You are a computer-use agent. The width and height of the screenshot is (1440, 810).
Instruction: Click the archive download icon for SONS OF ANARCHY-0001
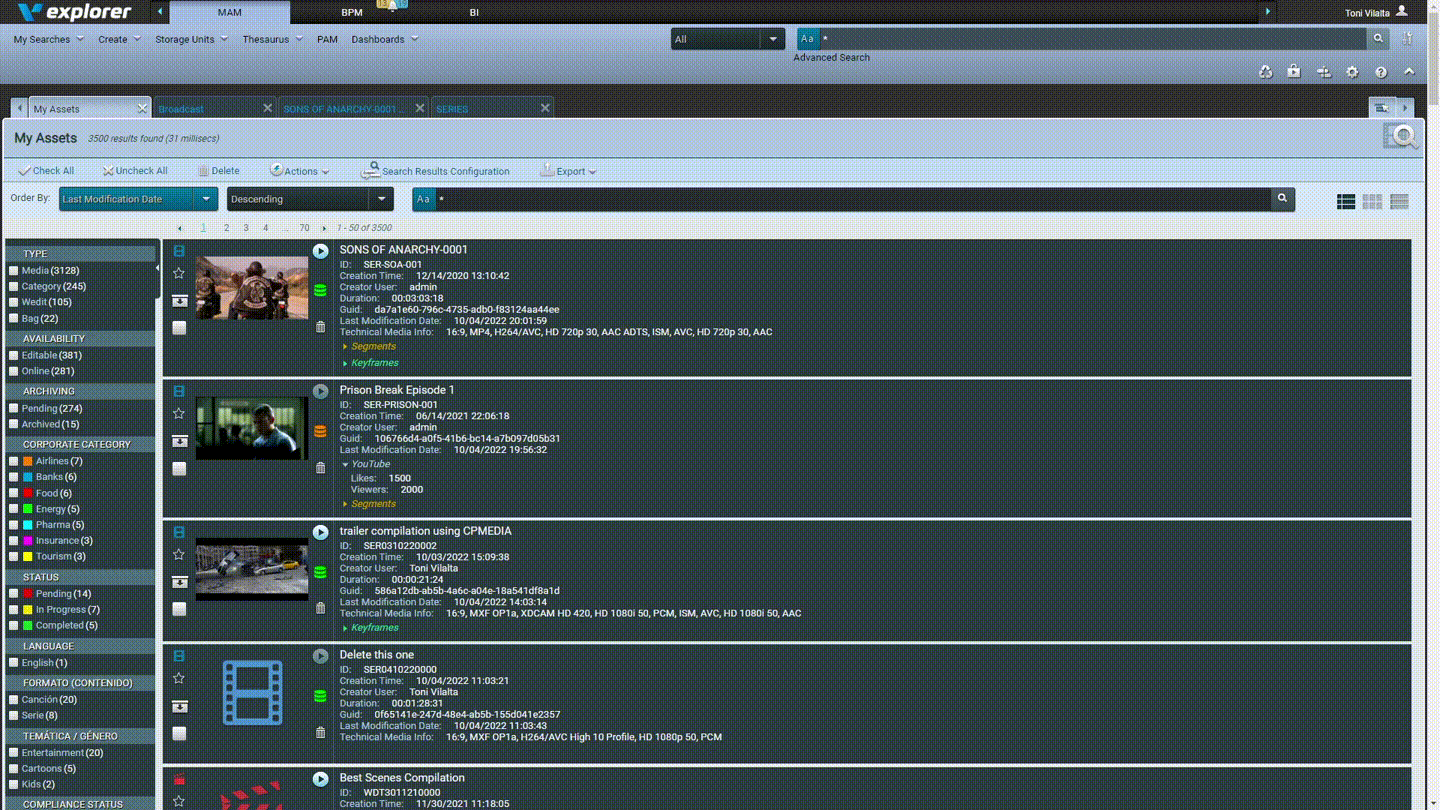pos(179,300)
